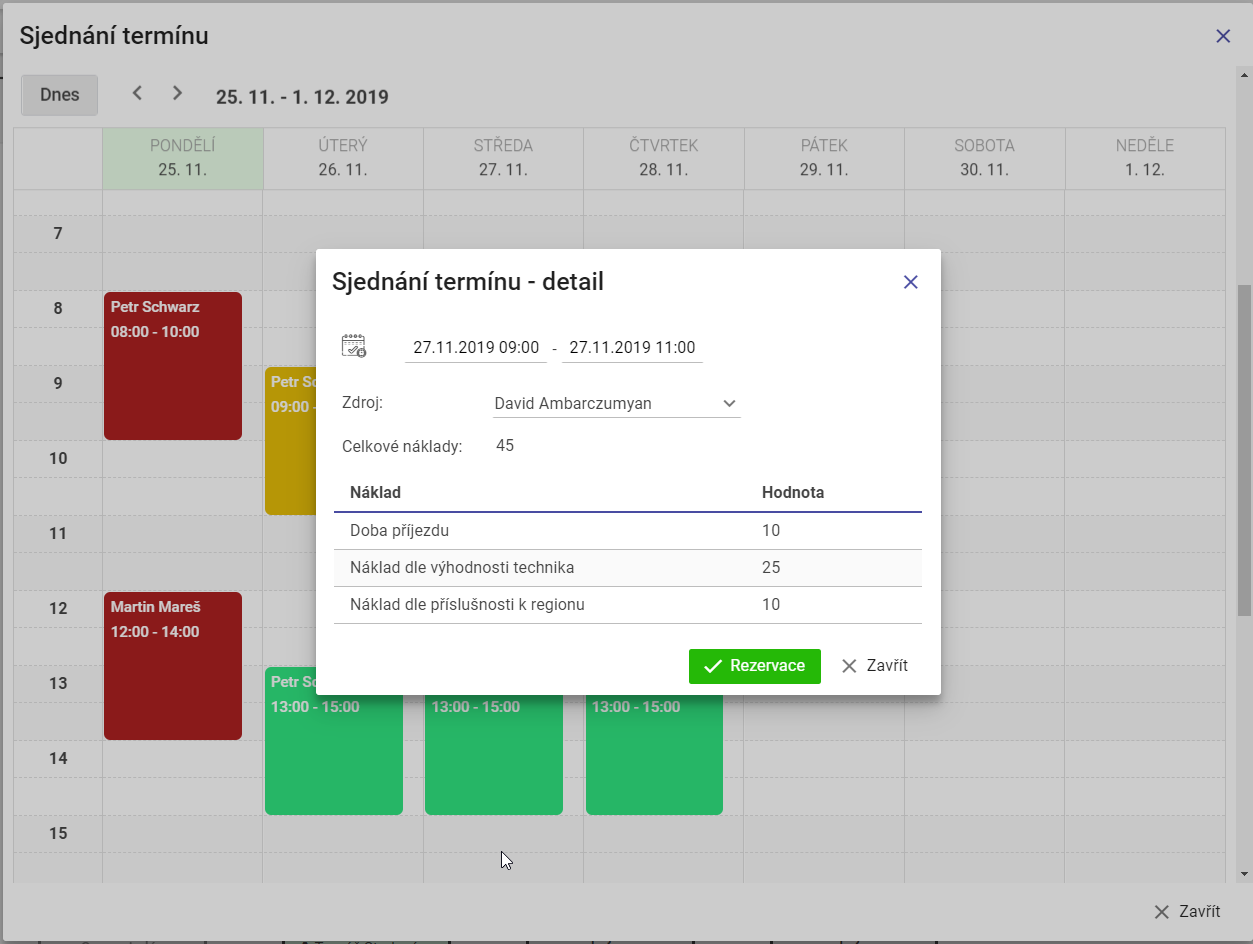Close the outer Sjednání termínu window with X
The image size is (1253, 944).
coord(1222,36)
